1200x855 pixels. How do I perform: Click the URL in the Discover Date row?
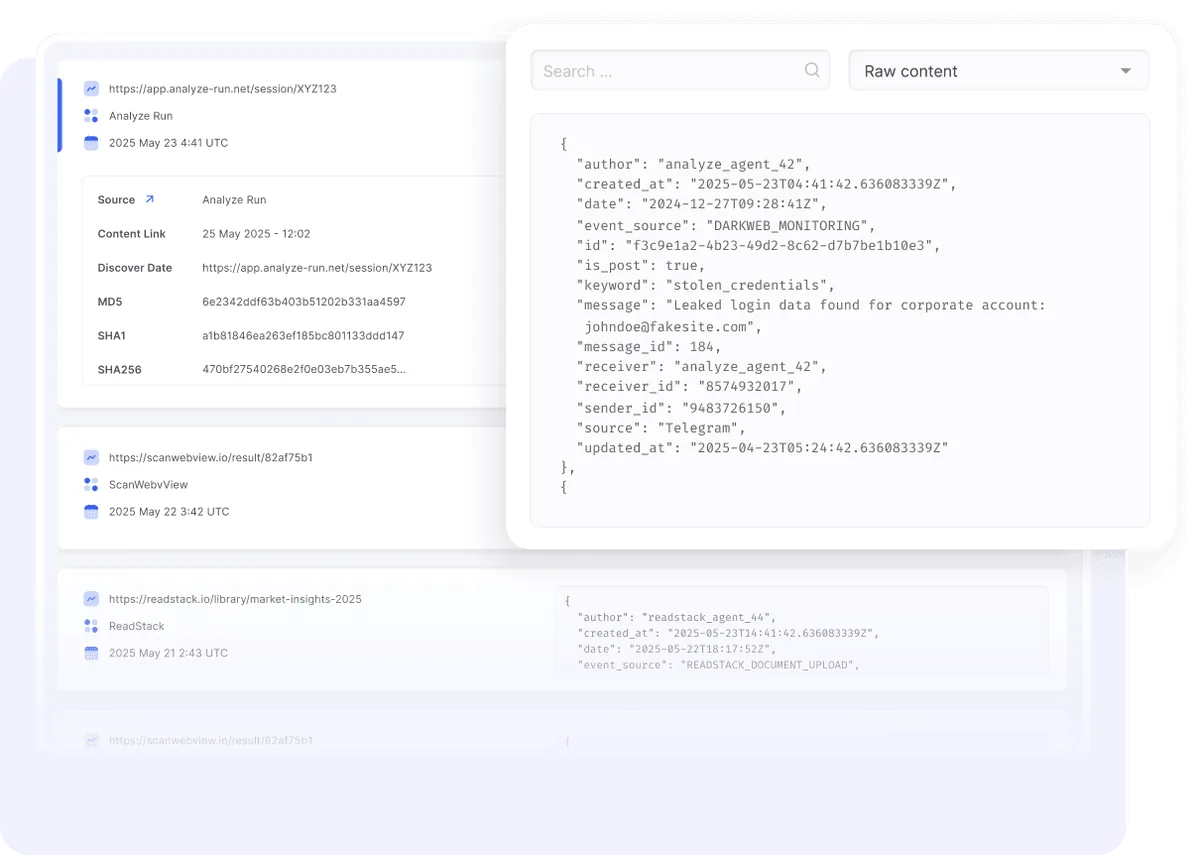click(x=316, y=268)
